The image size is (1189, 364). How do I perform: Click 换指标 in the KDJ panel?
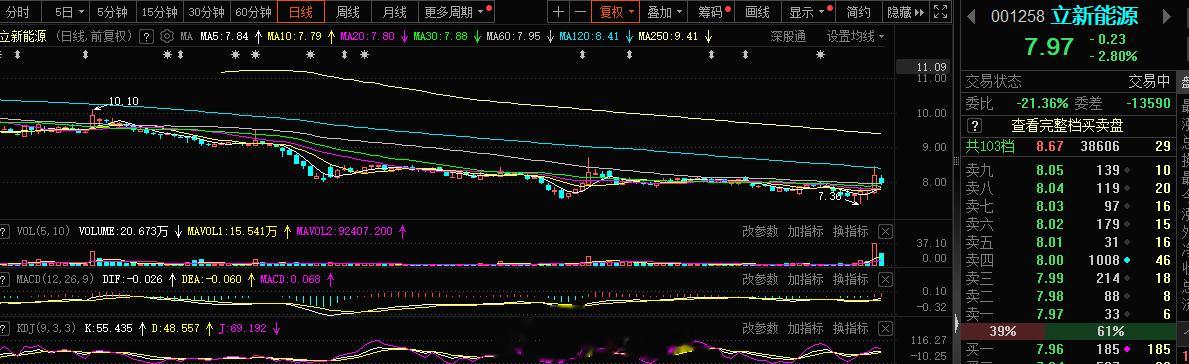(850, 328)
